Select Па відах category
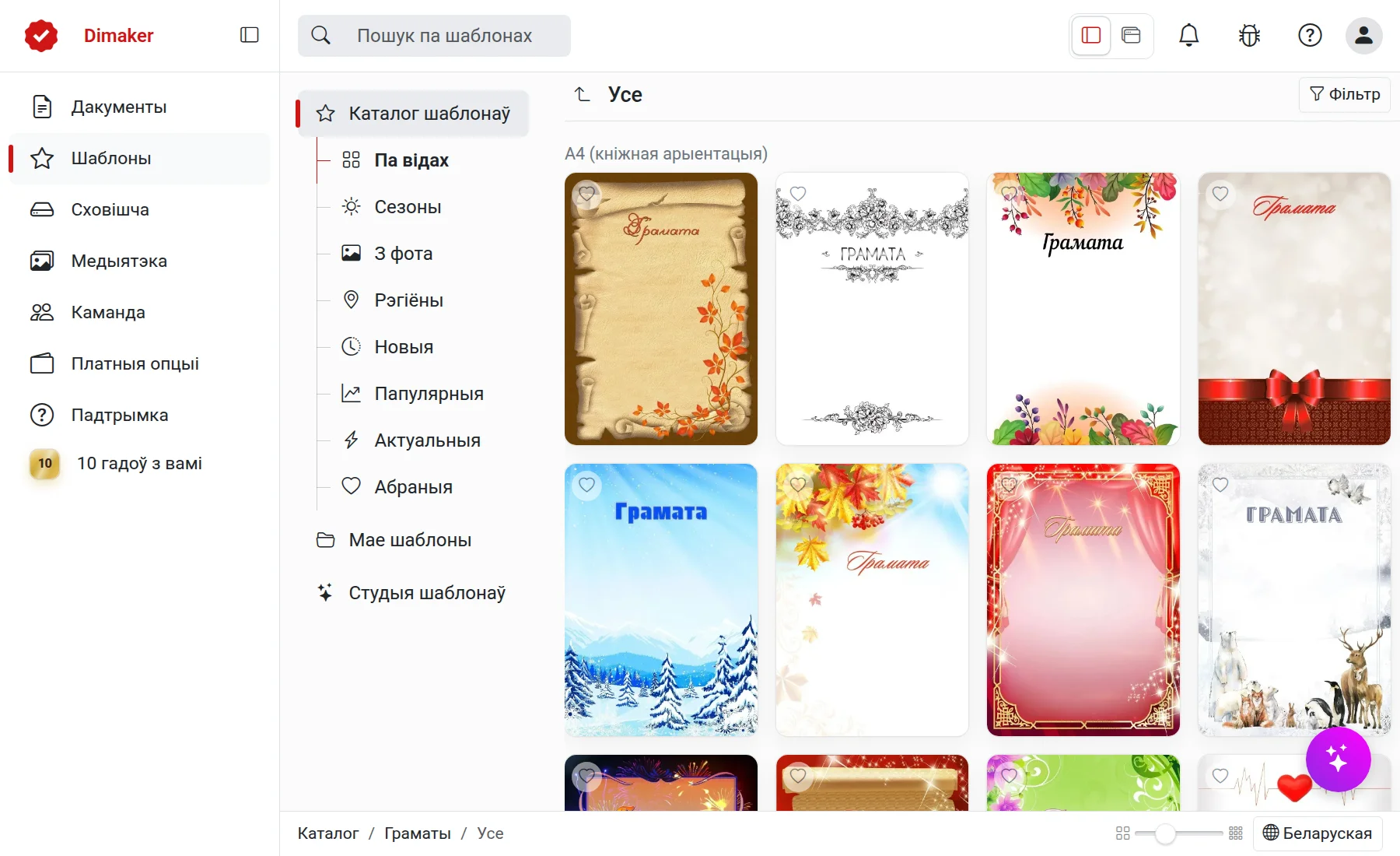1400x856 pixels. click(x=411, y=160)
